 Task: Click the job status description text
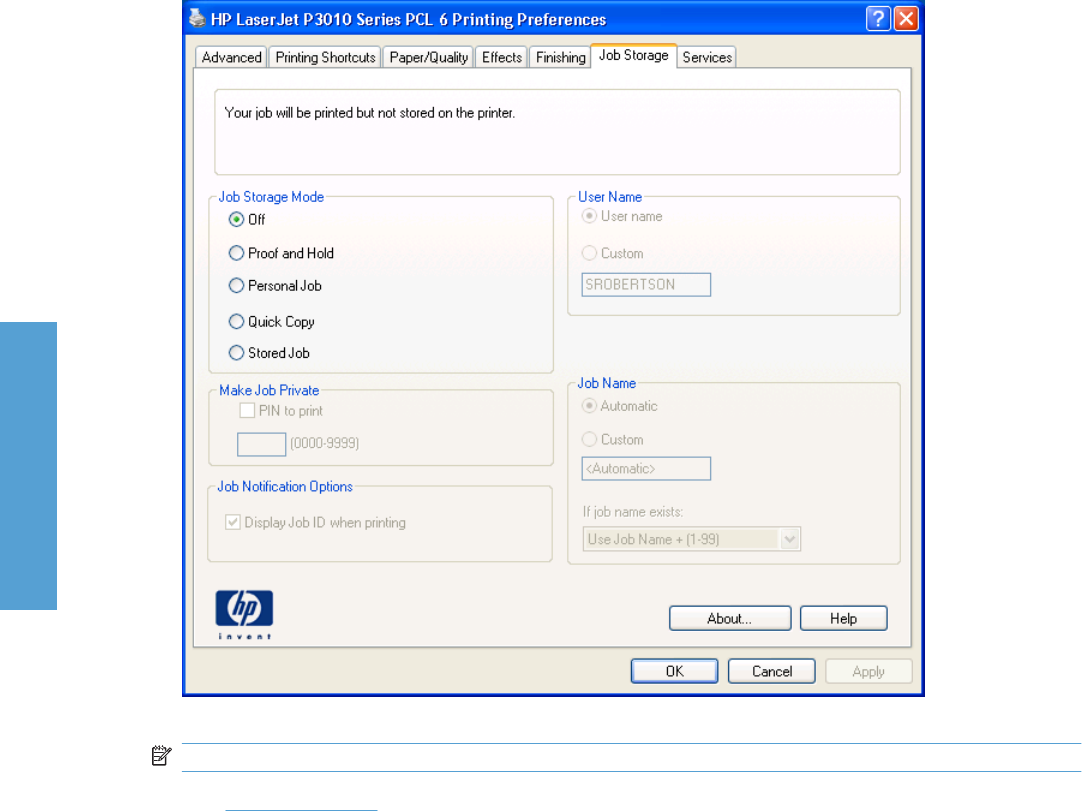coord(370,113)
